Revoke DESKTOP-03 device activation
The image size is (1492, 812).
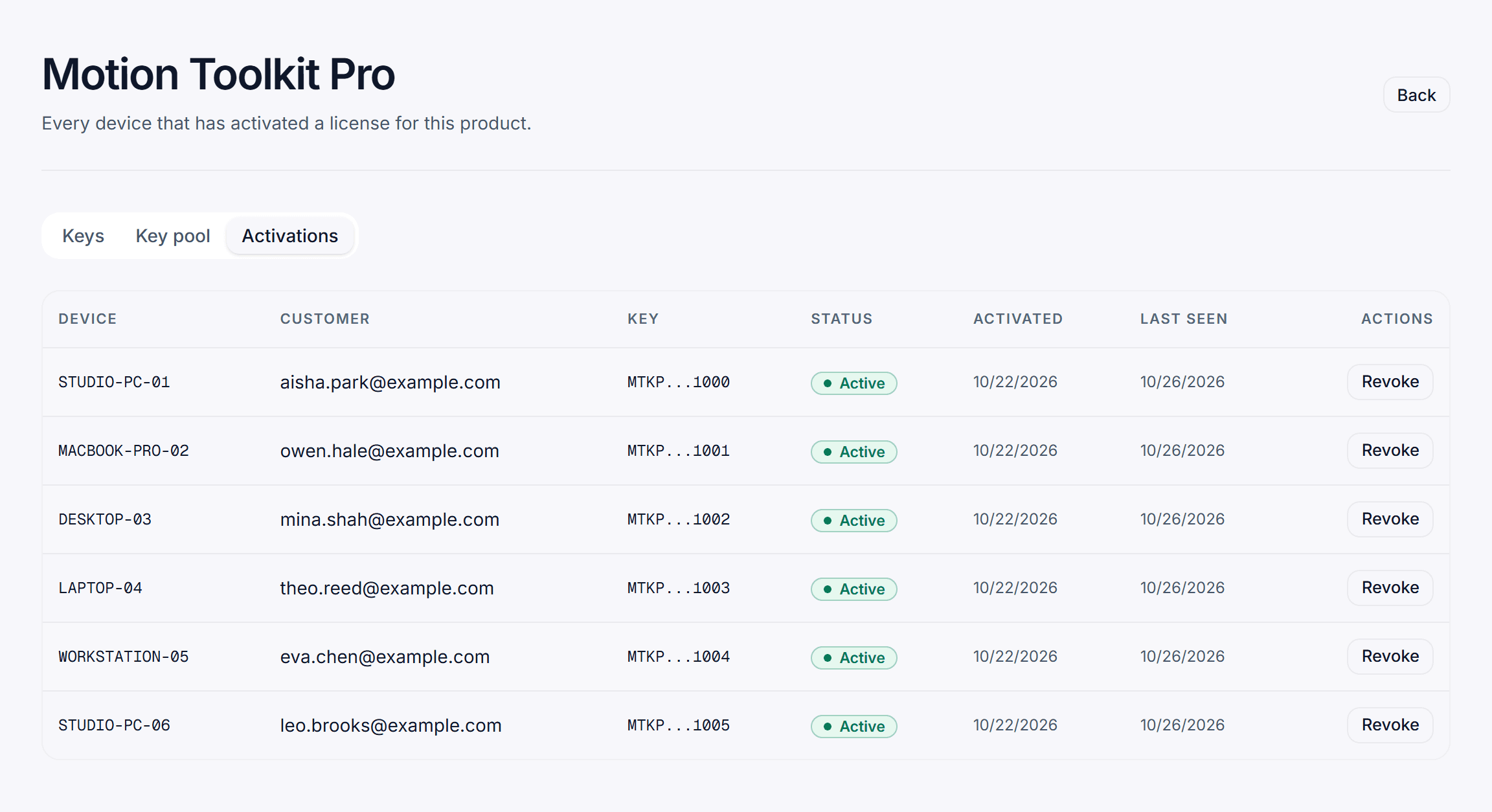click(x=1390, y=519)
